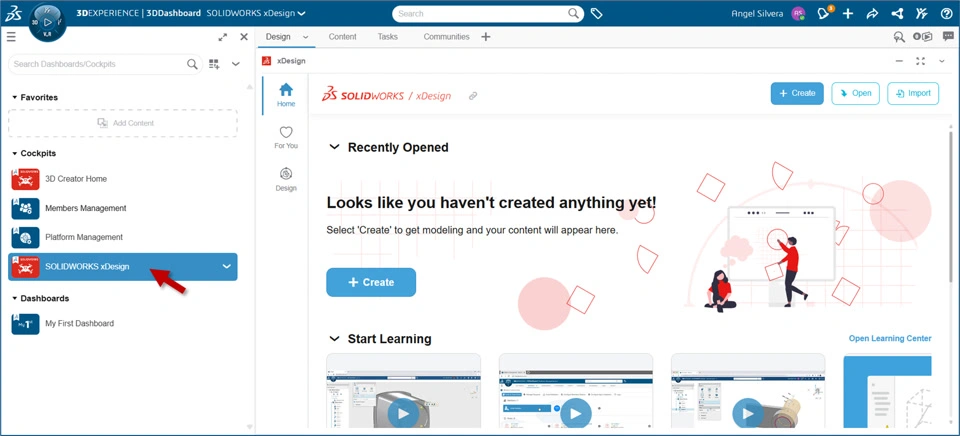Click the Import button
The image size is (960, 436).
click(913, 93)
